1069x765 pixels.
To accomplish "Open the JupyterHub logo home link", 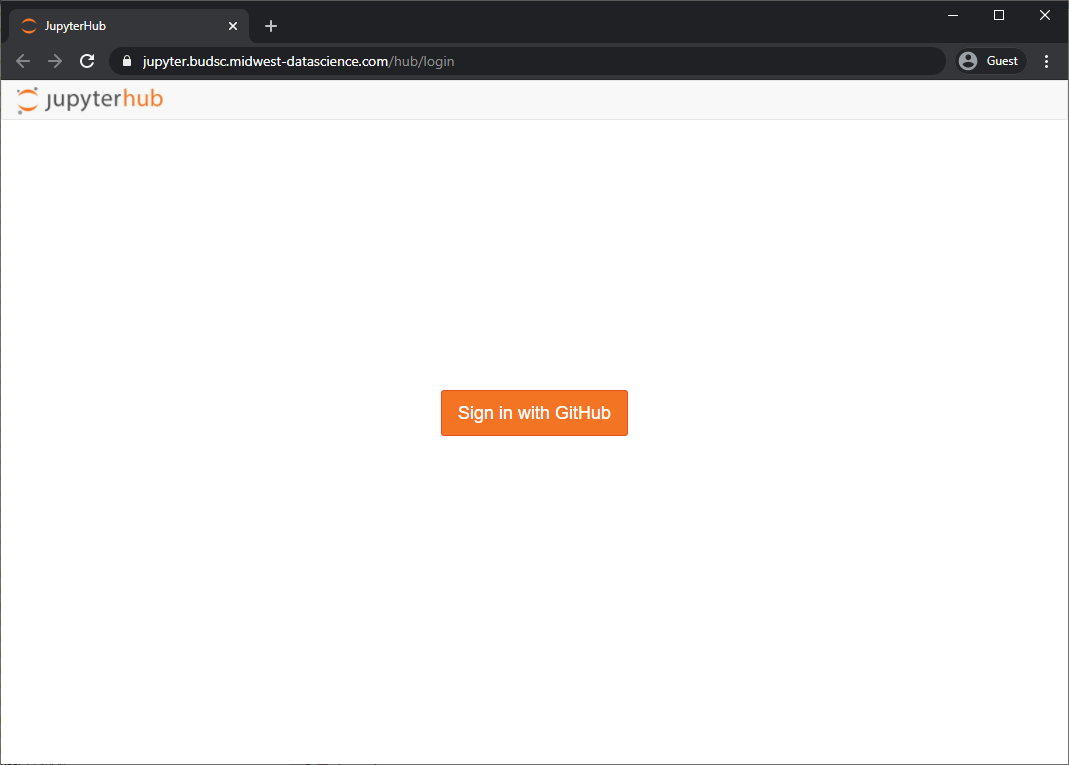I will coord(90,100).
